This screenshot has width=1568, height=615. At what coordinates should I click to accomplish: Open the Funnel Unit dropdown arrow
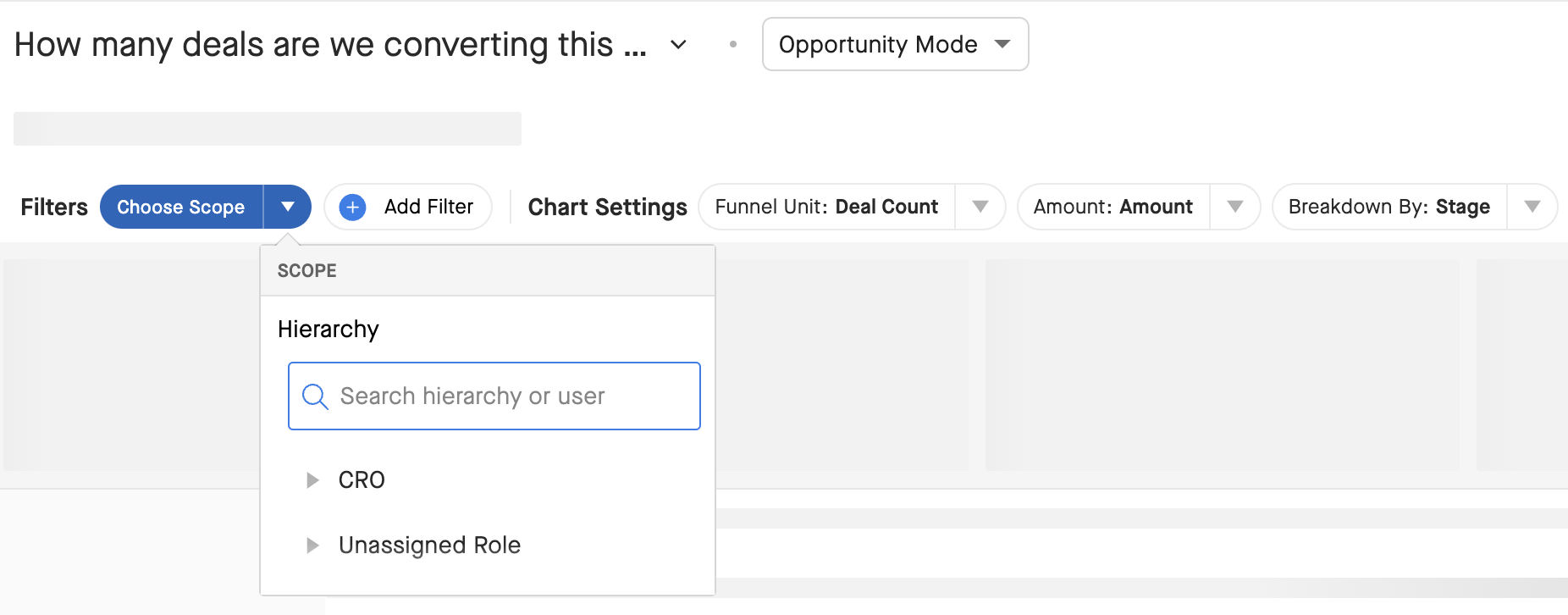coord(980,207)
